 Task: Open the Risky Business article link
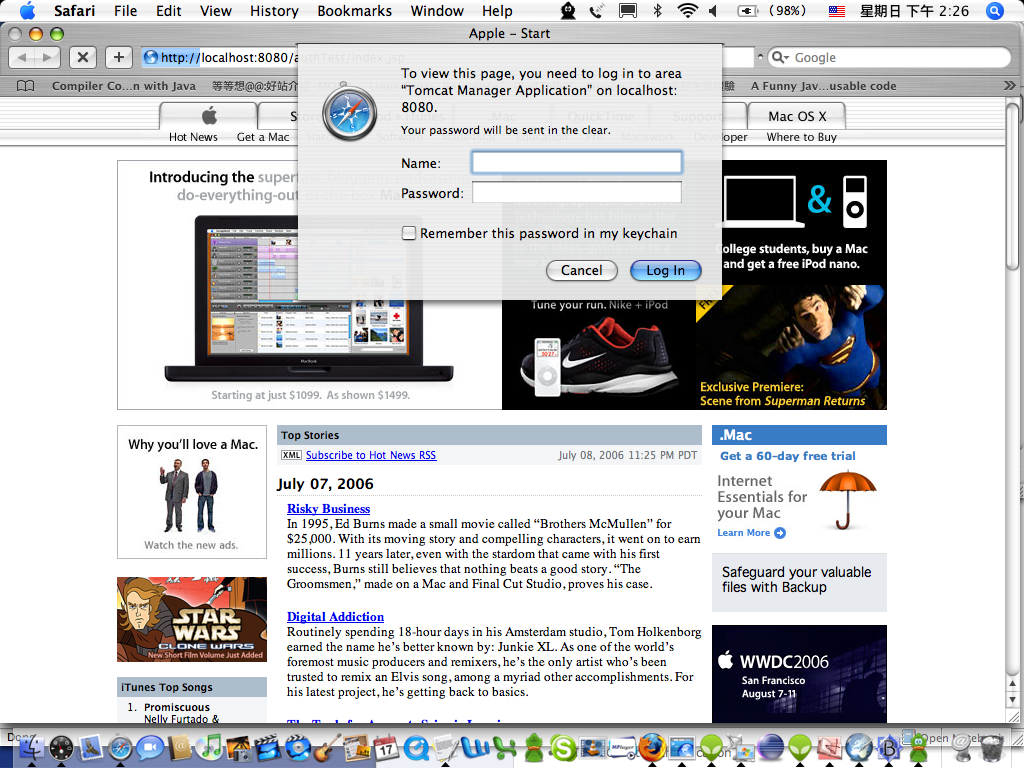(328, 509)
